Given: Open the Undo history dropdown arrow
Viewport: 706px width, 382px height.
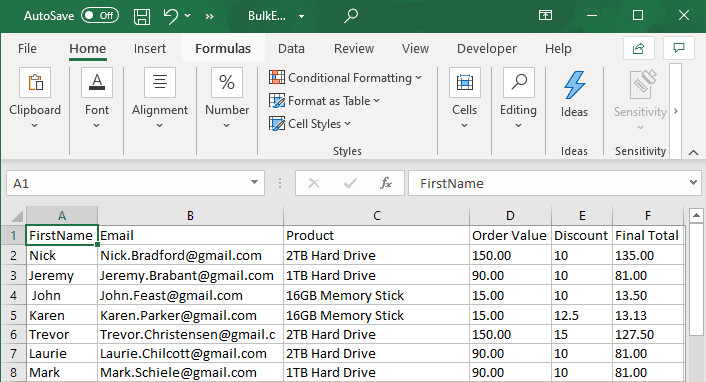Looking at the screenshot, I should (x=188, y=16).
